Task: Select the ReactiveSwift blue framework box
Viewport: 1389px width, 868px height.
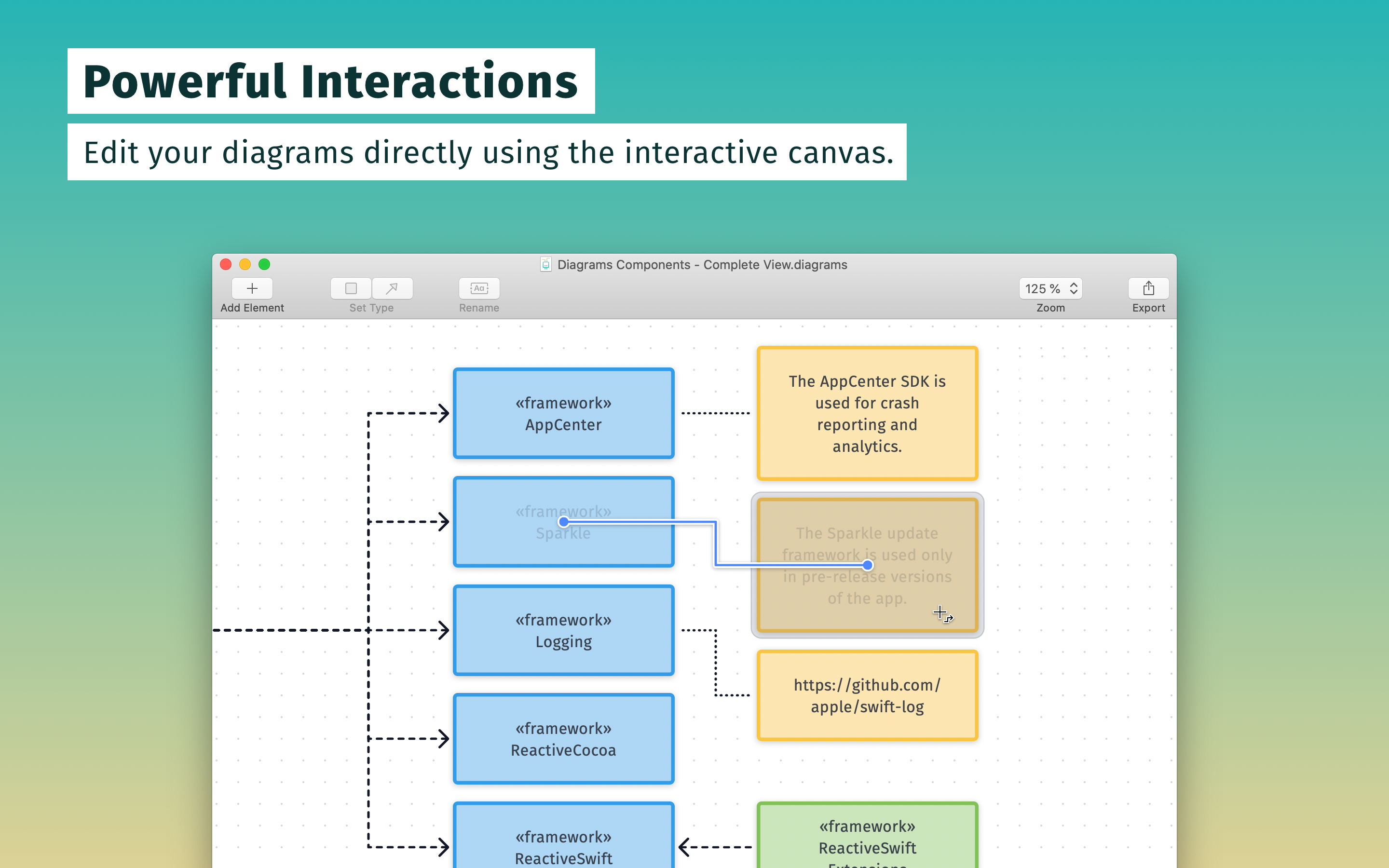Action: coord(563,836)
